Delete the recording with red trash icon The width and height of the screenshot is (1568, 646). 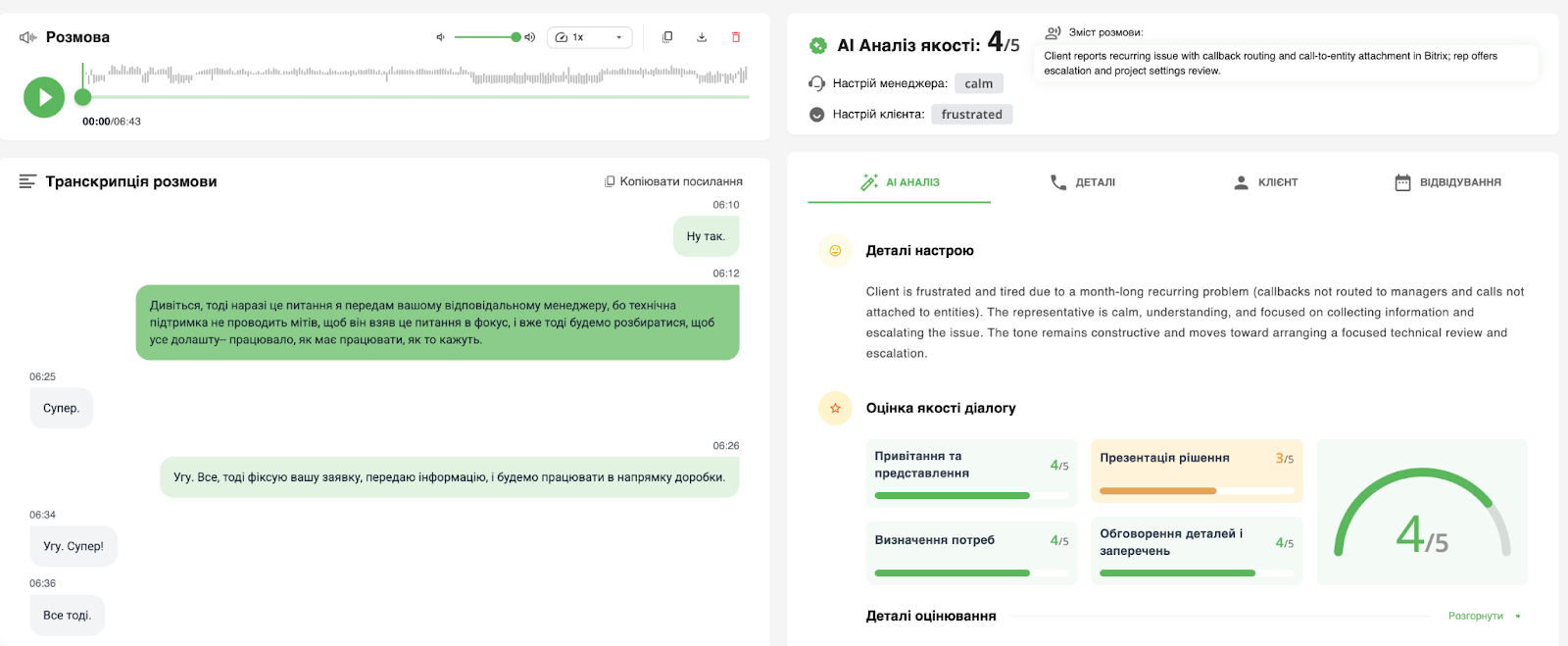tap(736, 37)
